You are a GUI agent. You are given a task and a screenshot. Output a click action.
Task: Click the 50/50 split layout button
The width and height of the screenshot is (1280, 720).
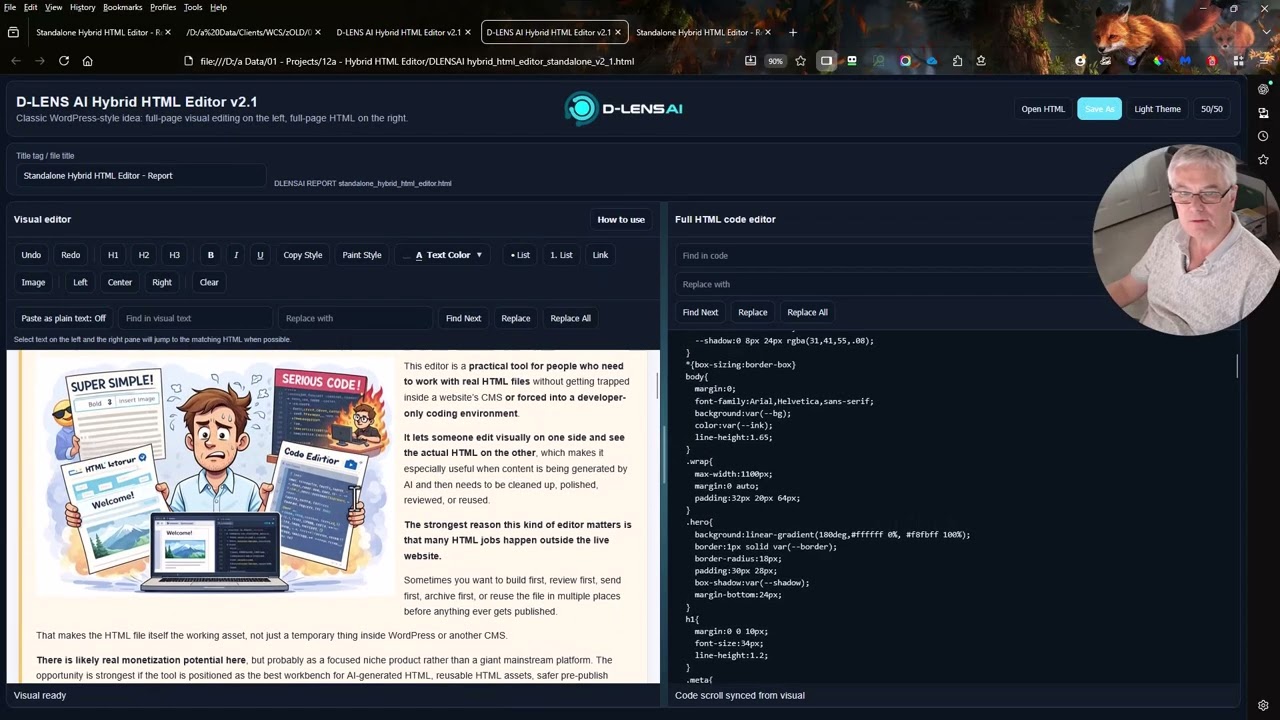click(x=1211, y=109)
